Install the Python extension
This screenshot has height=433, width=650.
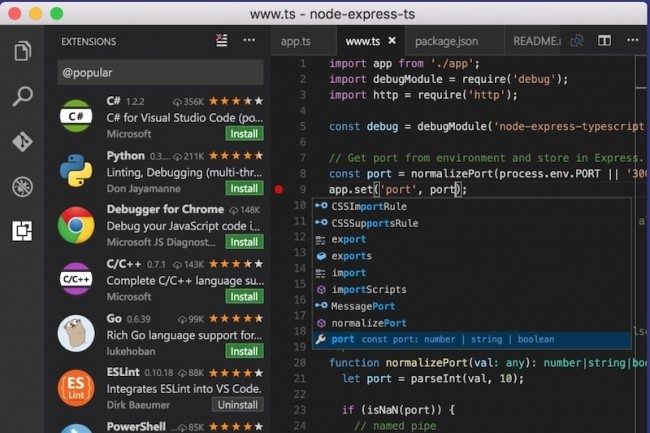tap(243, 188)
